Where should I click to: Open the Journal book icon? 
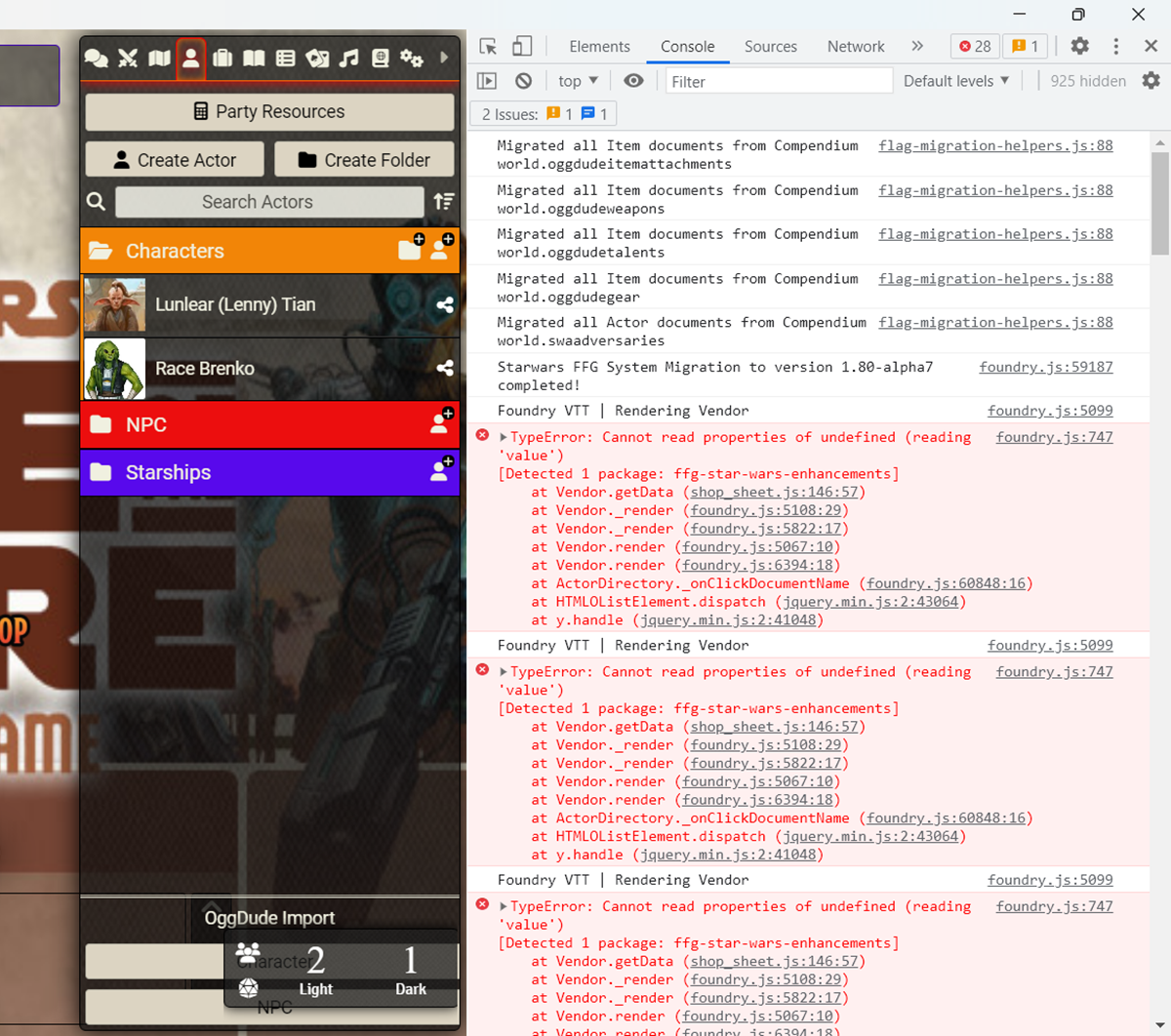tap(253, 59)
